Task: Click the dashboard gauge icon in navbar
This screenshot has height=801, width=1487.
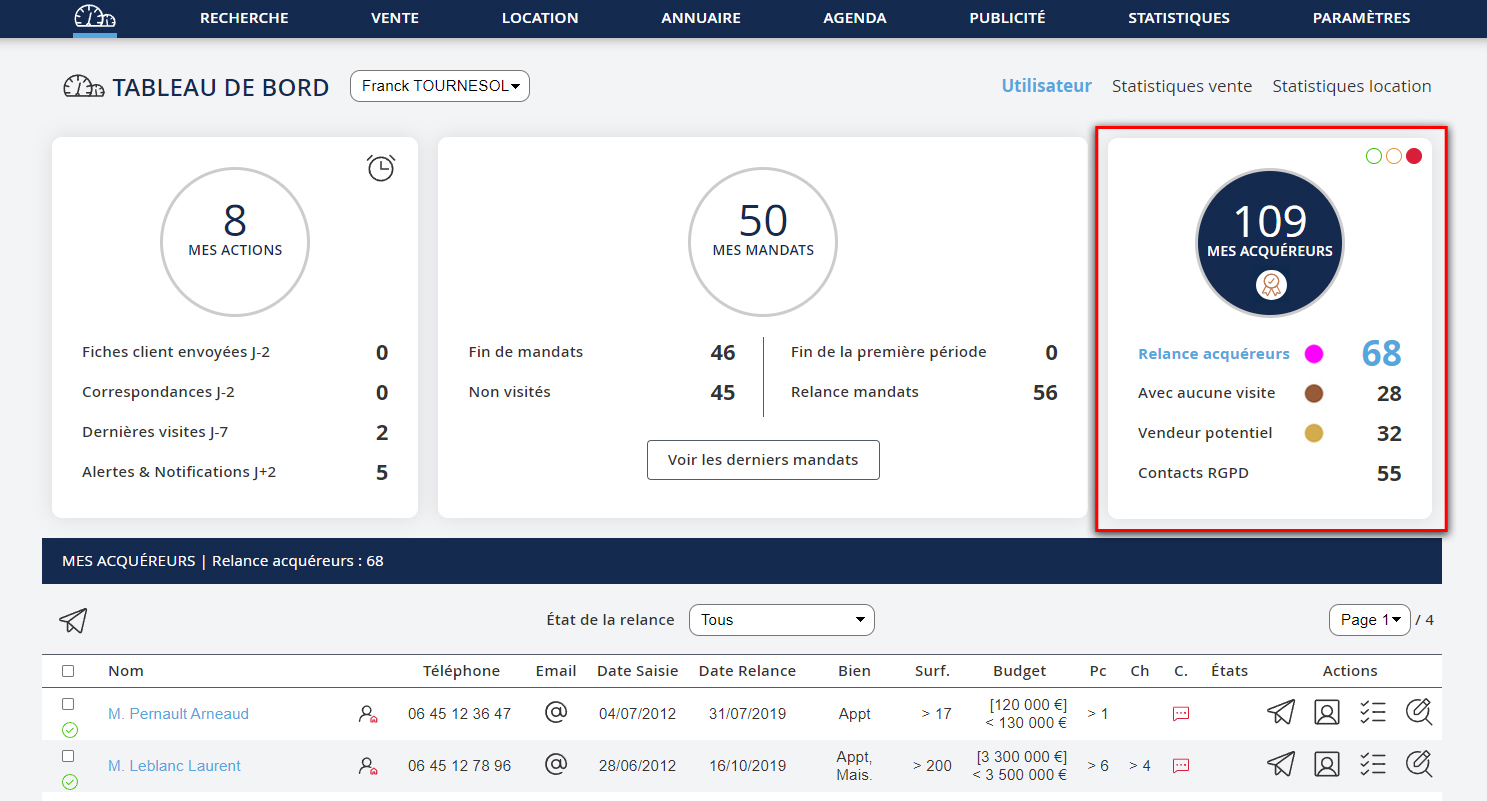Action: 95,18
